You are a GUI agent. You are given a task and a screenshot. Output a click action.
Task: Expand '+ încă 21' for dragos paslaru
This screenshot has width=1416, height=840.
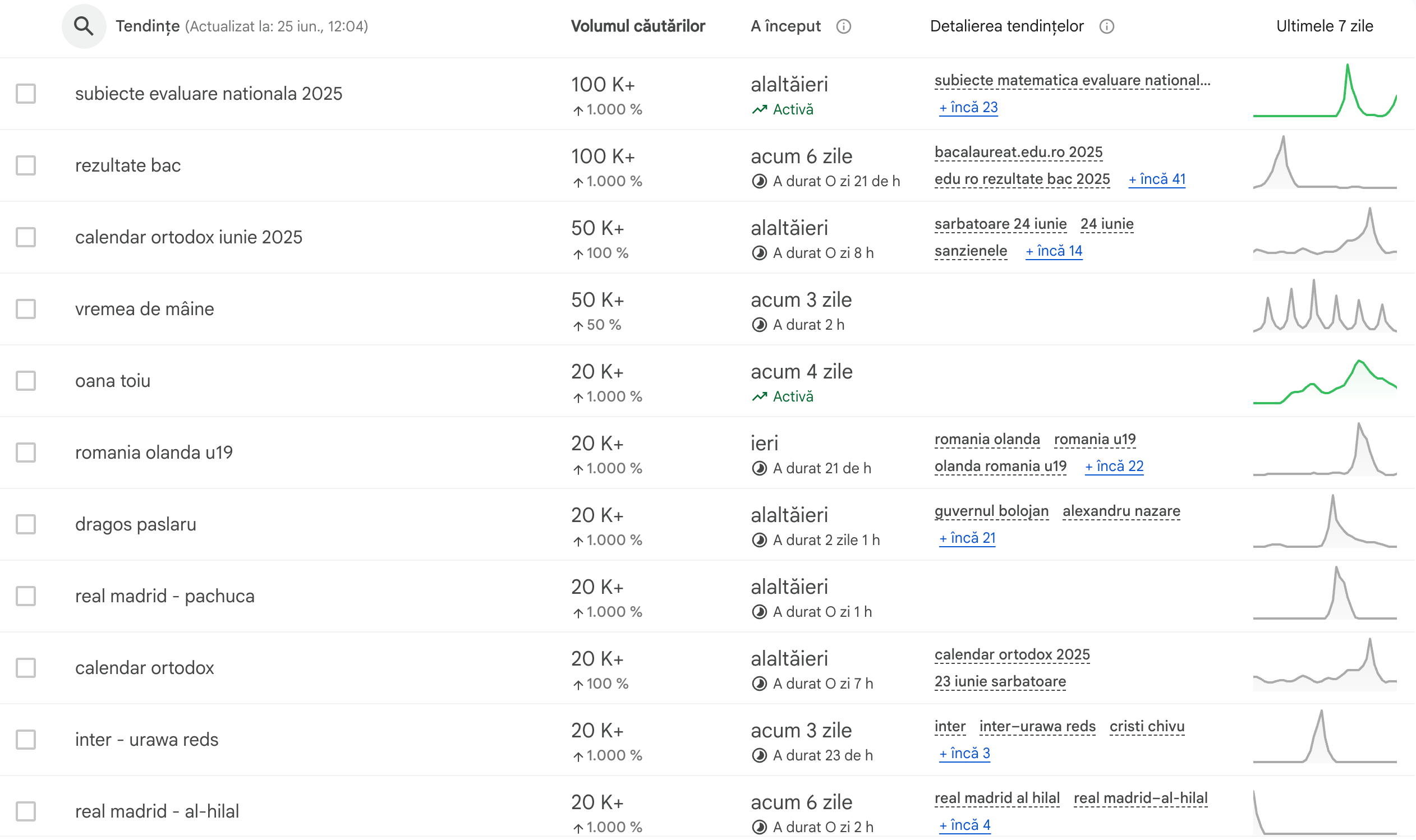[x=967, y=538]
